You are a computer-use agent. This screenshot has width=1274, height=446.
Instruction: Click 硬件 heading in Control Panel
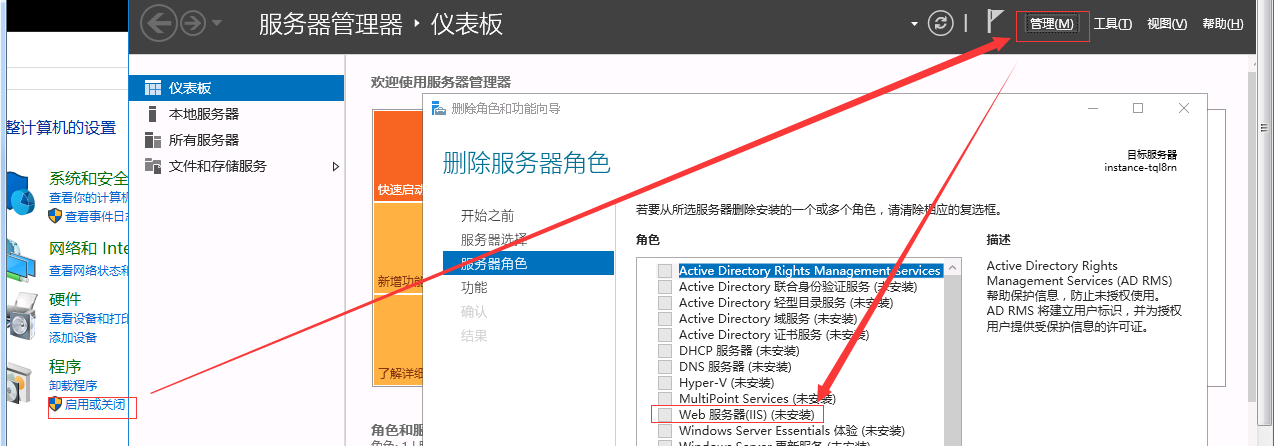[65, 300]
